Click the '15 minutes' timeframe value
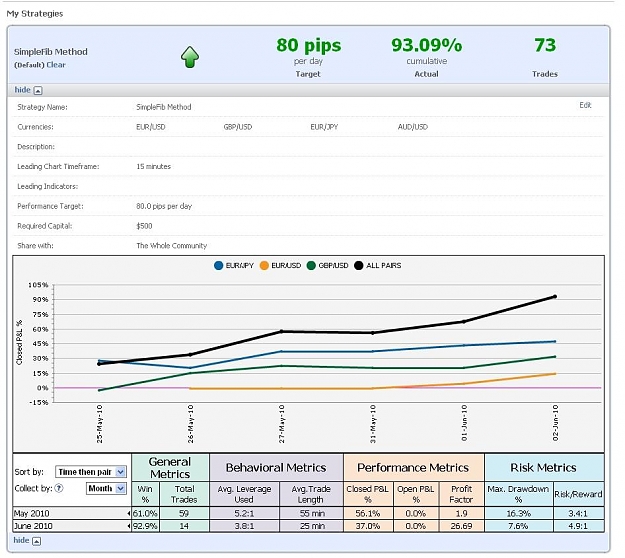 point(153,166)
